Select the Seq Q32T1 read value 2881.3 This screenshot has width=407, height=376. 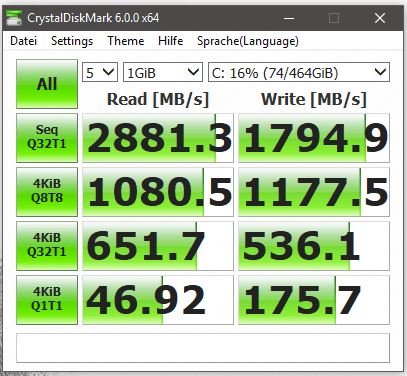point(158,138)
